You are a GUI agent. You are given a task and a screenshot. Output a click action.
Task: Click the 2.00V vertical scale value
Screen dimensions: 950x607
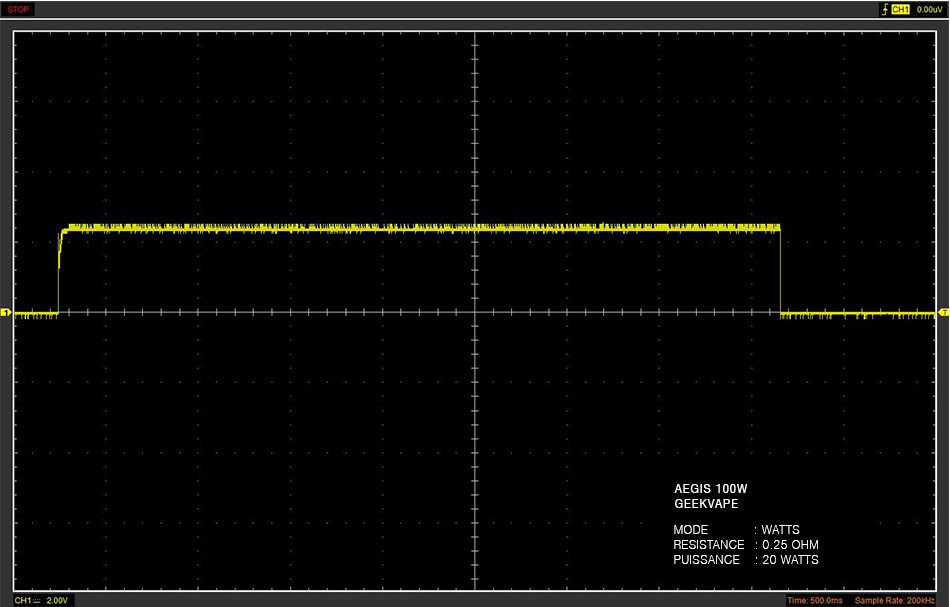tap(57, 600)
